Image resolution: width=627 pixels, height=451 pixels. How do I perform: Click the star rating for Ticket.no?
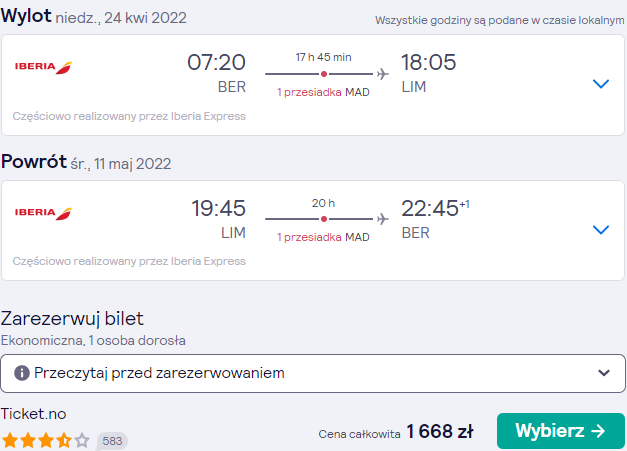coord(46,440)
